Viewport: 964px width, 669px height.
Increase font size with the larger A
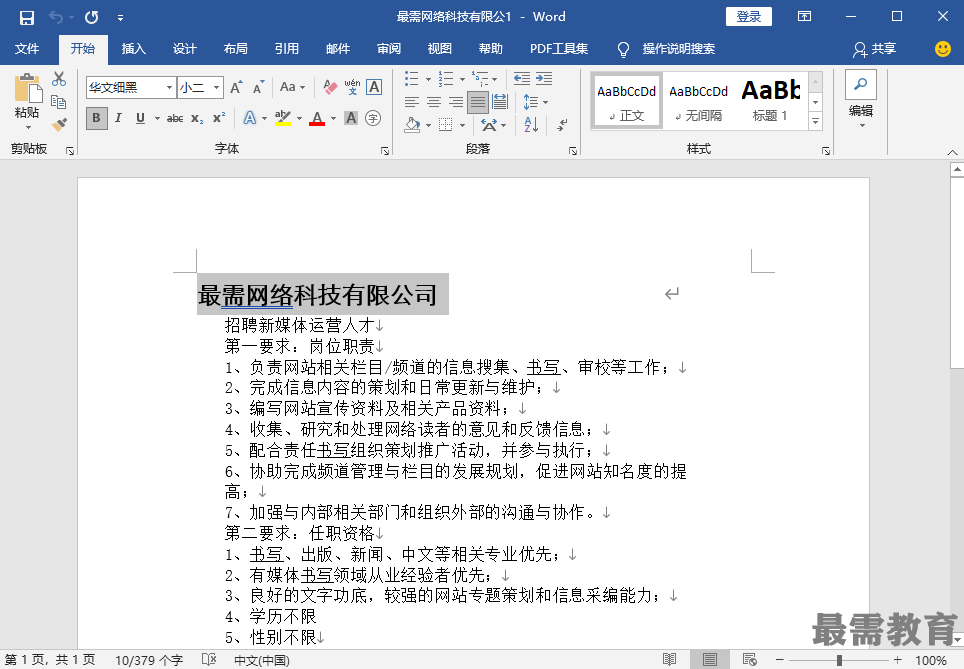click(236, 87)
